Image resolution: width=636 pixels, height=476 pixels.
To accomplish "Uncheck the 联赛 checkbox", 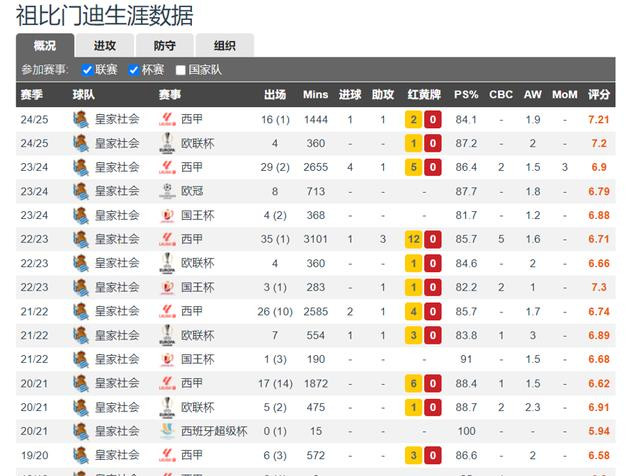I will 87,70.
